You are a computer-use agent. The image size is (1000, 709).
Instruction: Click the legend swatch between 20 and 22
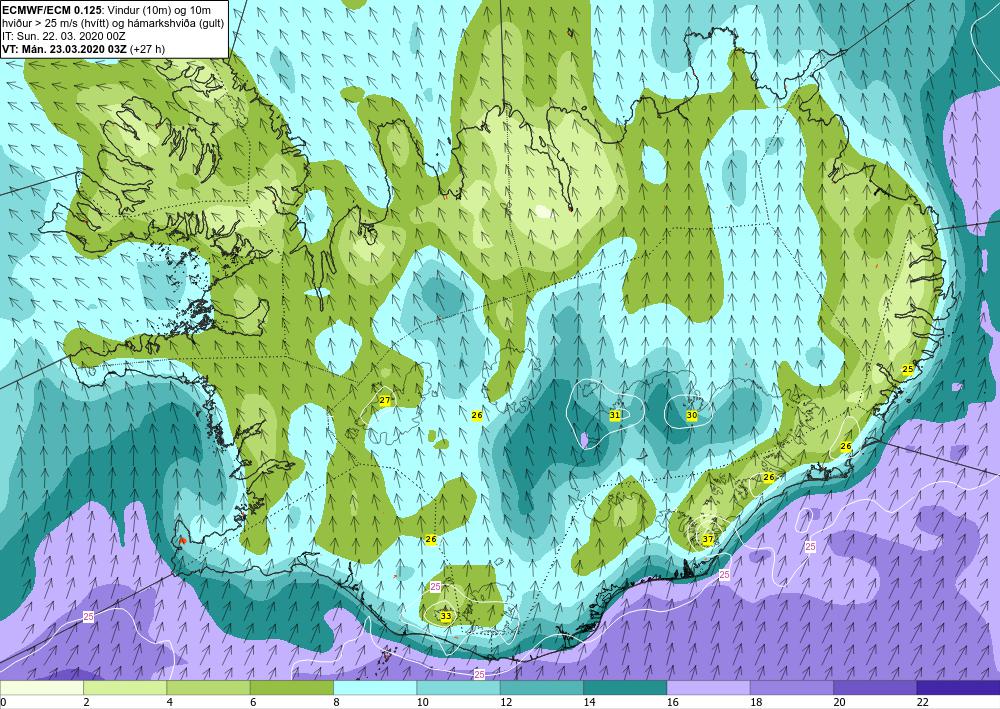pyautogui.click(x=875, y=687)
